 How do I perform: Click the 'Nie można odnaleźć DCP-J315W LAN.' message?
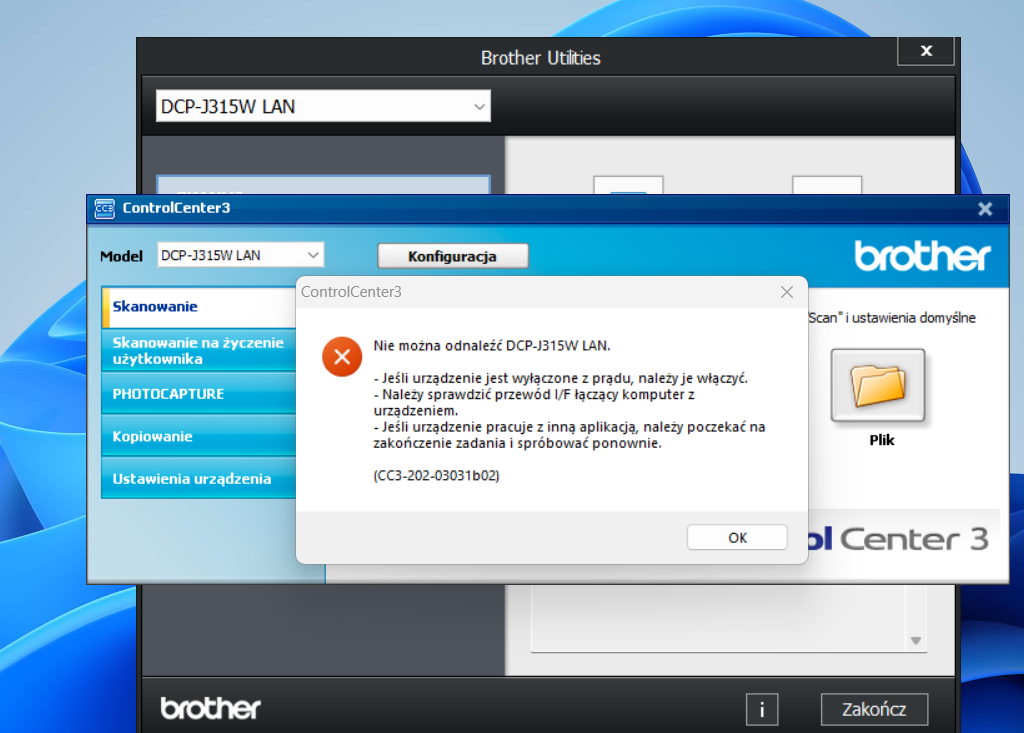492,346
